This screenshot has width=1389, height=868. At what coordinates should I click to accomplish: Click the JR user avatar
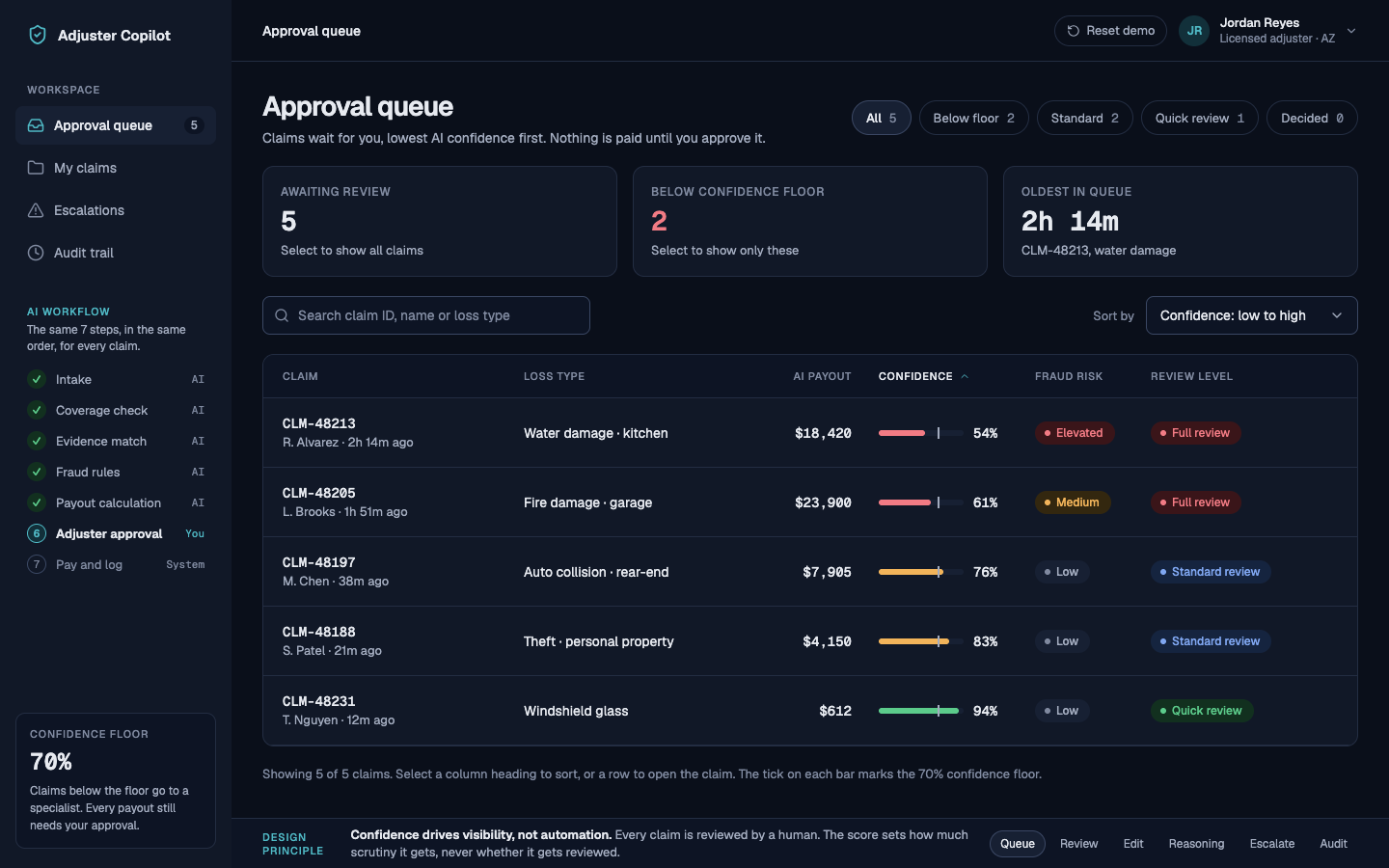click(1194, 31)
